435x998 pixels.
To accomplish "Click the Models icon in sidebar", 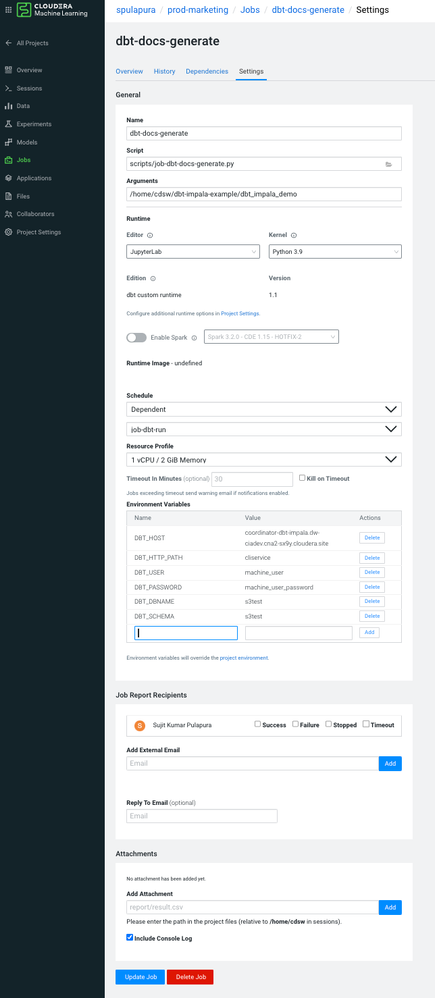I will [x=8, y=143].
